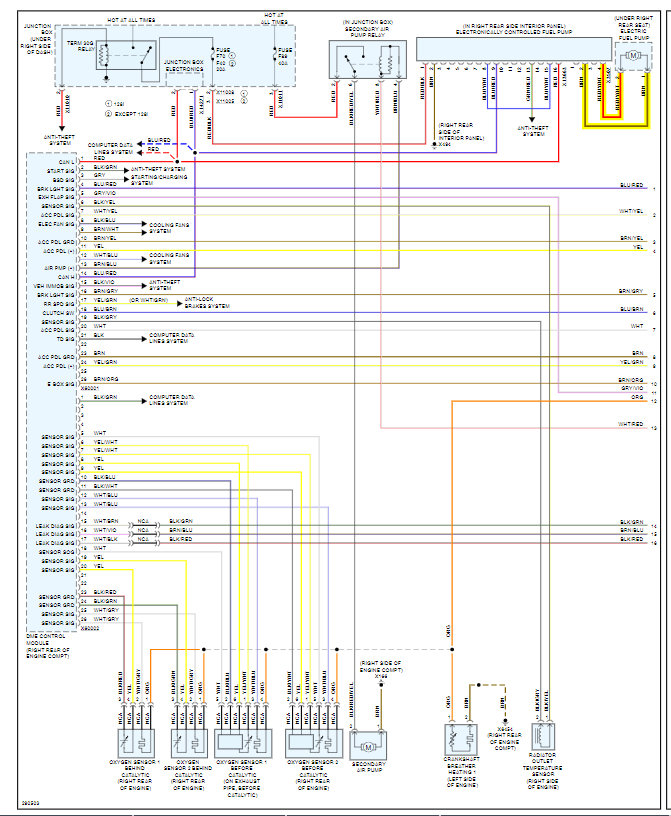Image resolution: width=671 pixels, height=816 pixels.
Task: Click the Fuse F70 symbol in junction box
Action: (212, 55)
